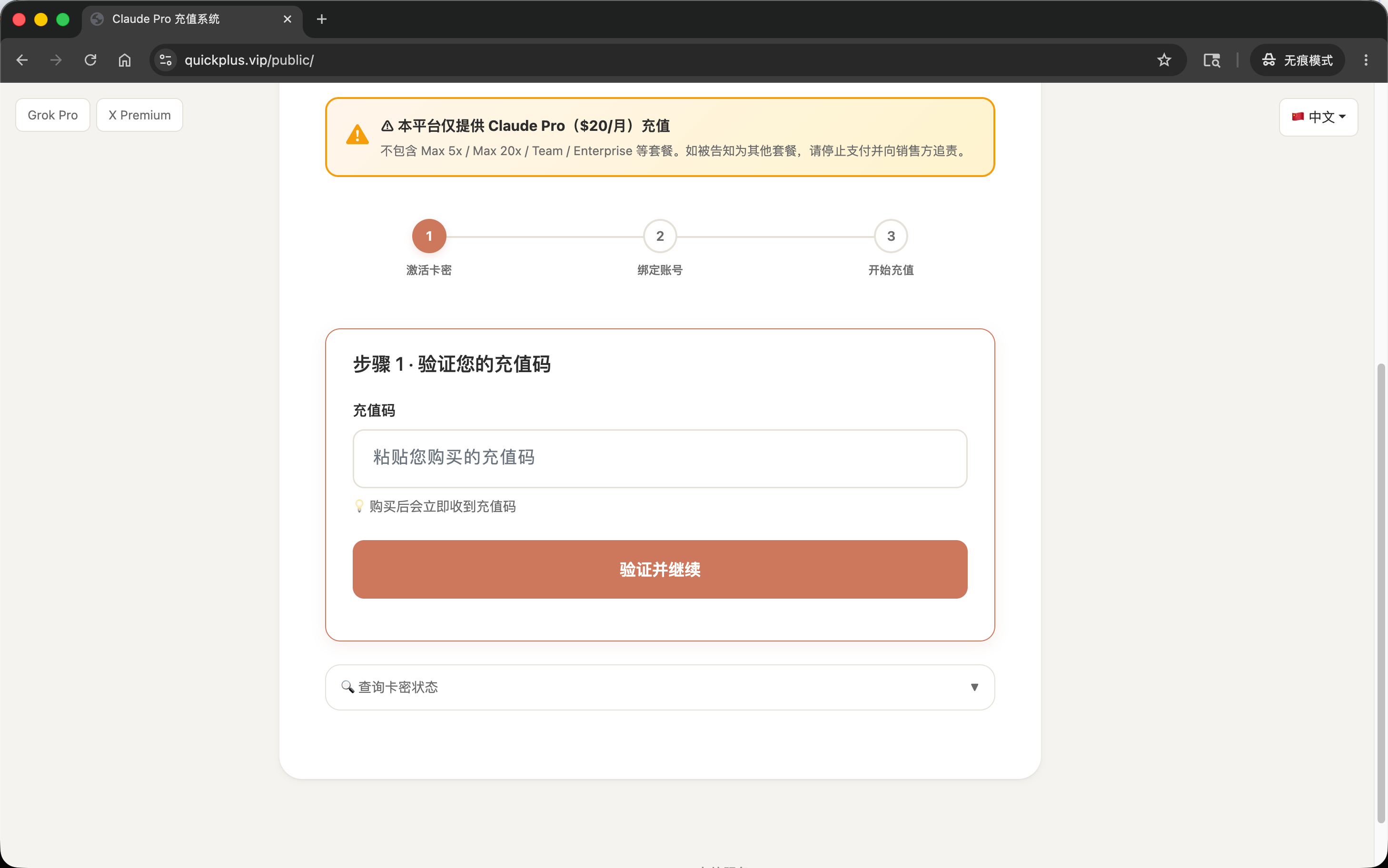
Task: Select step 3 开始充值 circle
Action: 890,236
